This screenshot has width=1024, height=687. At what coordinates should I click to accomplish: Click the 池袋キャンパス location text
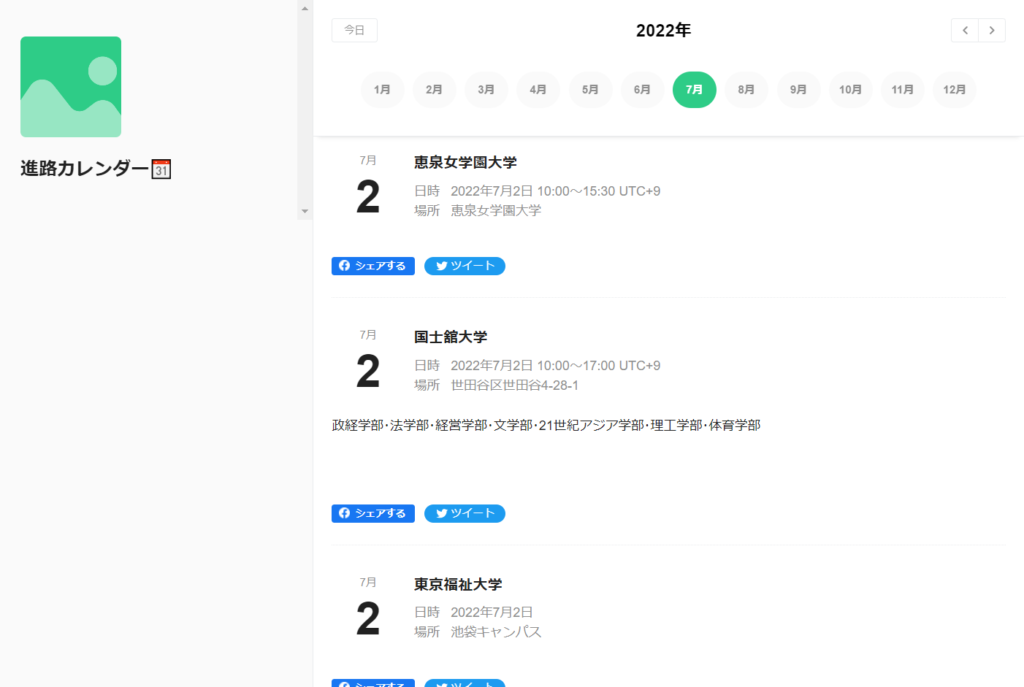(x=496, y=632)
